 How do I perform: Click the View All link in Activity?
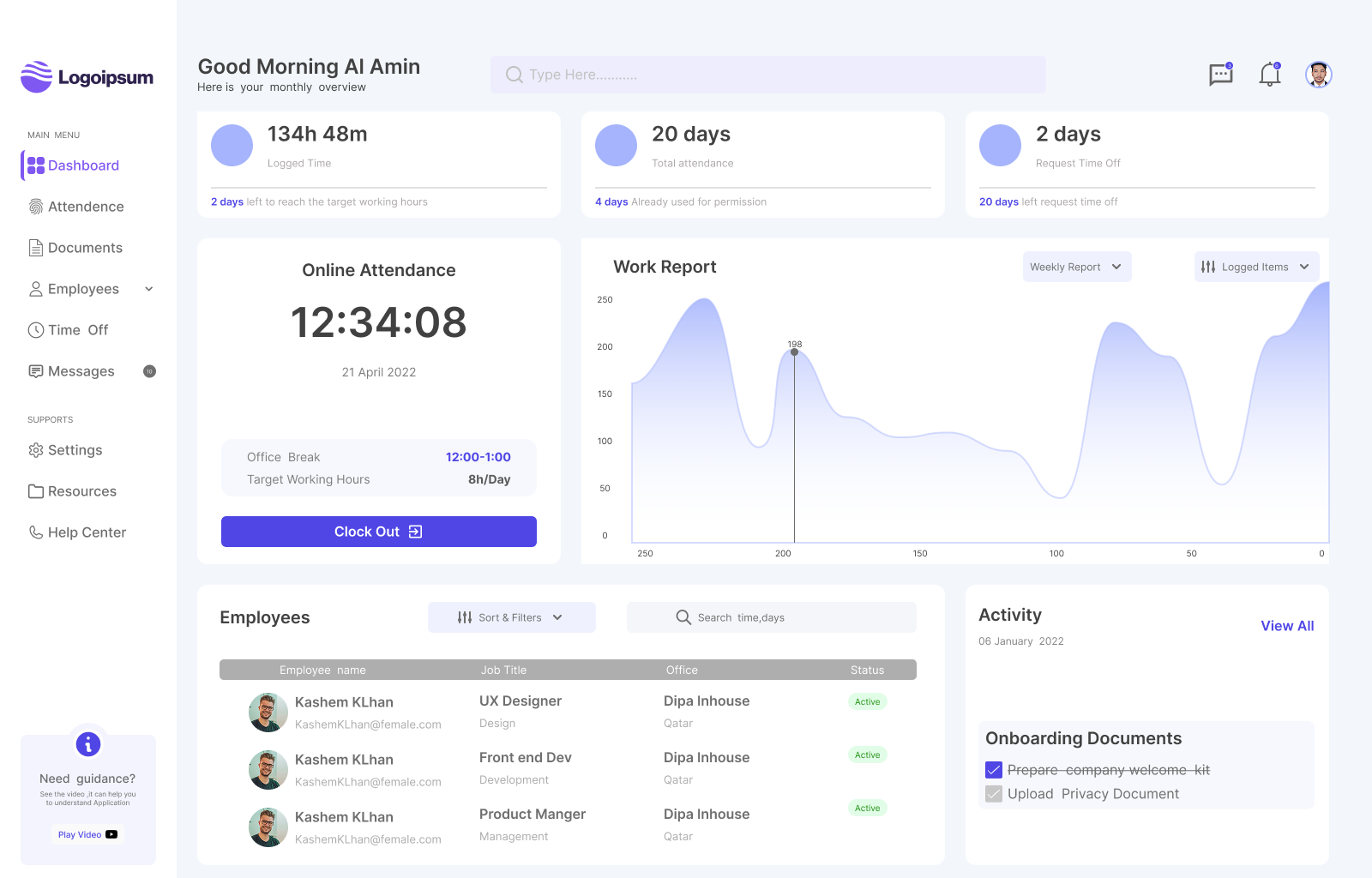coord(1287,625)
